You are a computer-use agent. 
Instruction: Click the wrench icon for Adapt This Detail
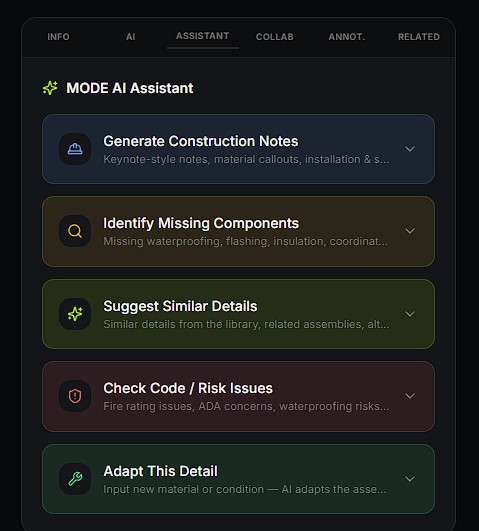point(75,479)
